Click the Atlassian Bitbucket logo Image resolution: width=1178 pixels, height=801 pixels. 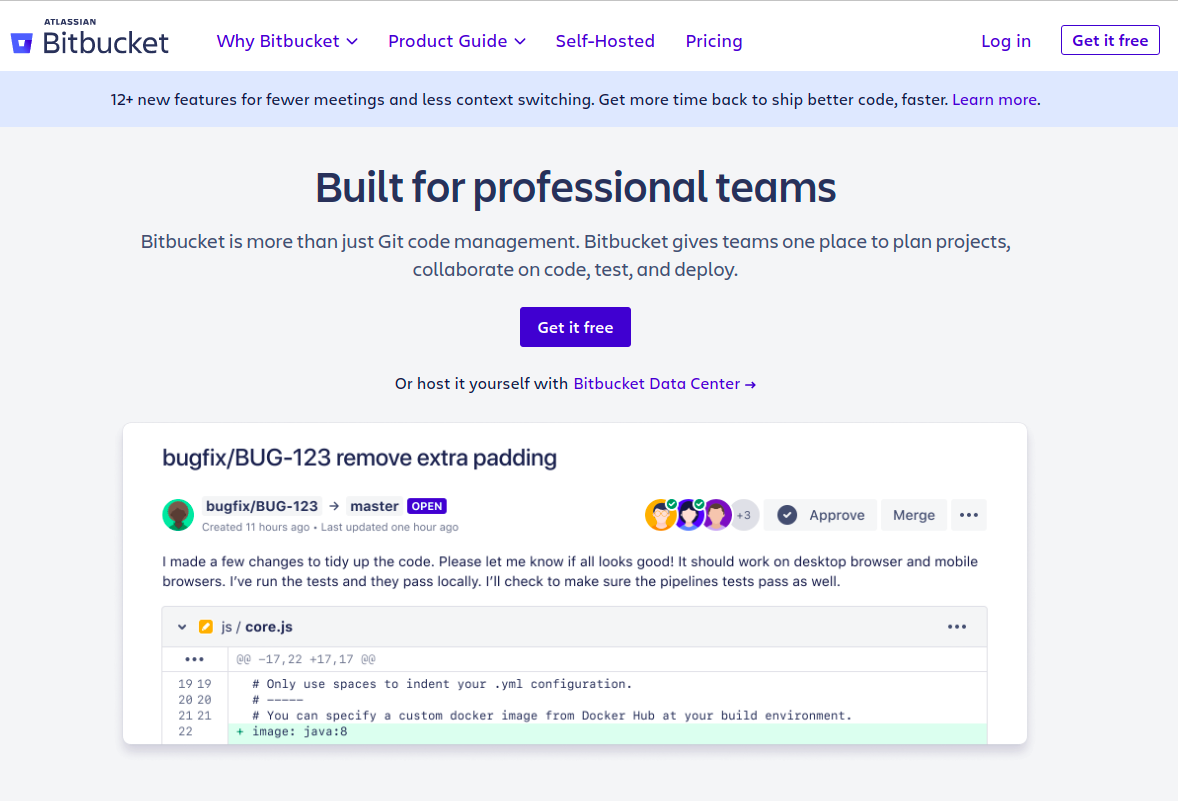pyautogui.click(x=89, y=39)
